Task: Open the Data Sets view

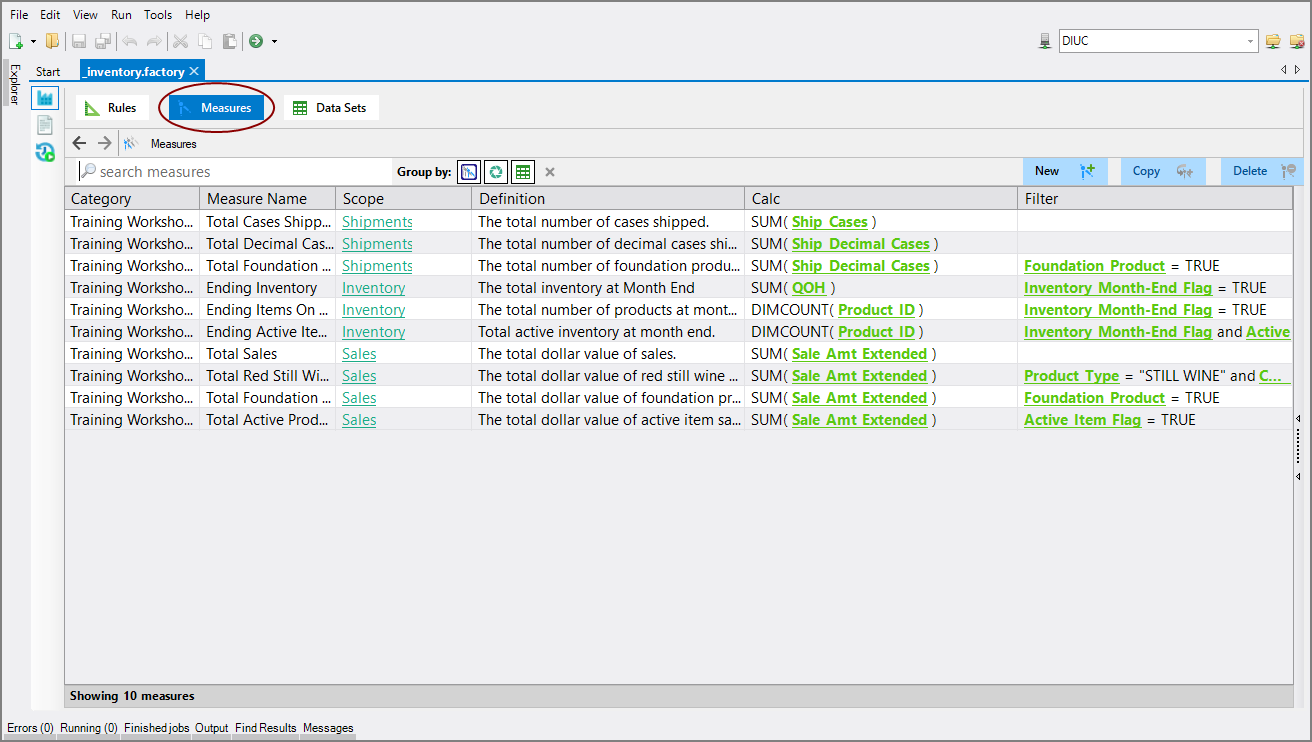Action: 331,107
